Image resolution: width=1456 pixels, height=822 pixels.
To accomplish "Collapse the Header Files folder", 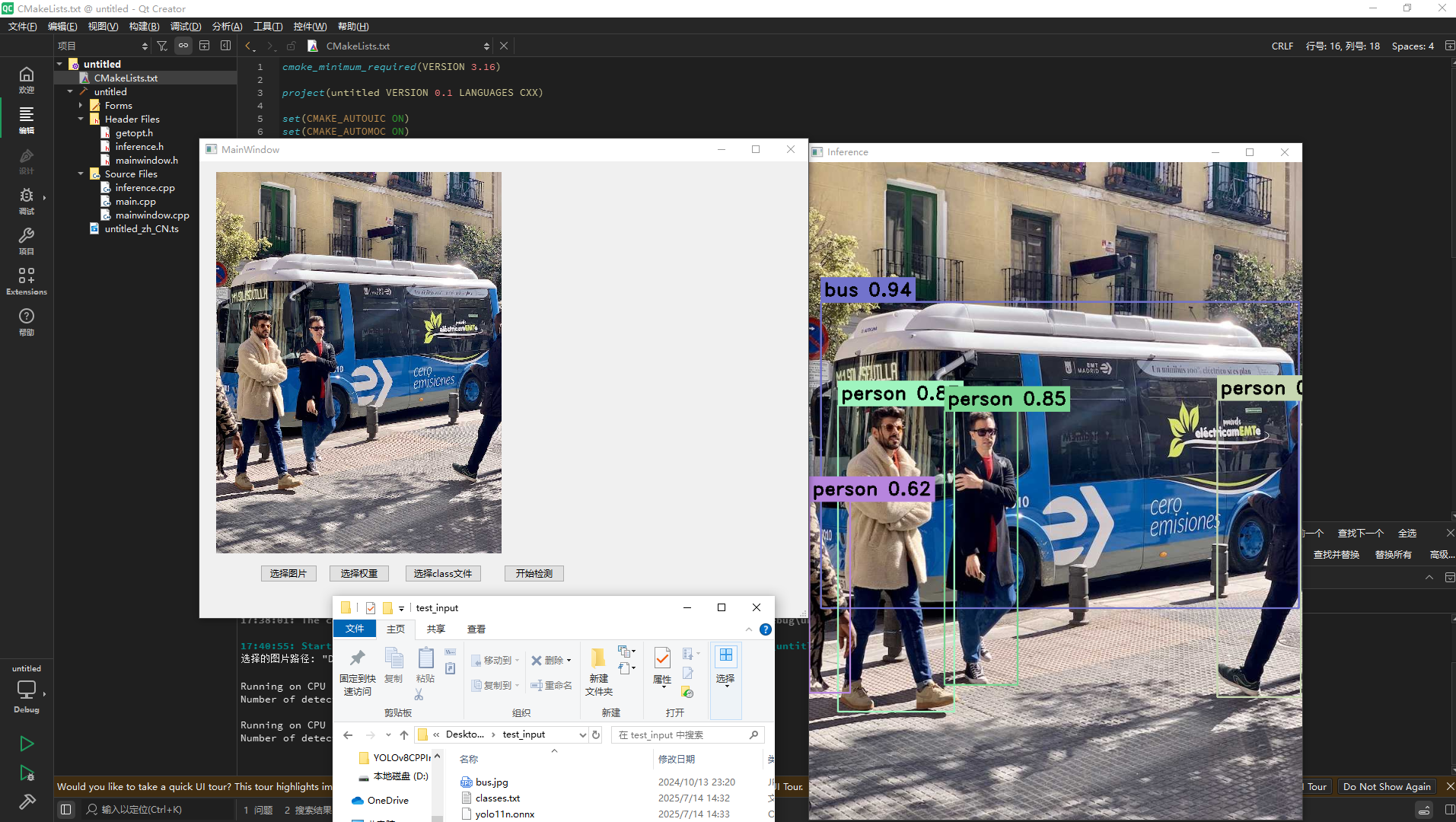I will (x=81, y=119).
